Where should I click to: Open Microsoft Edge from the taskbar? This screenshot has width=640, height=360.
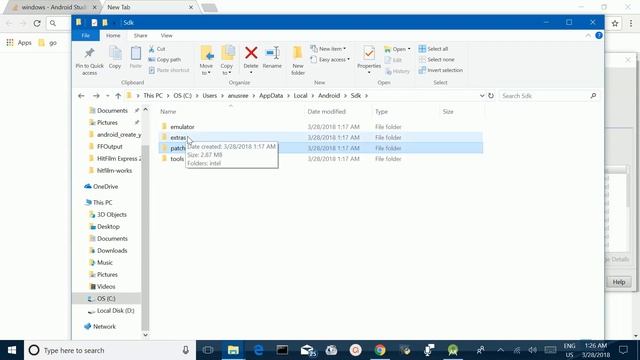258,350
